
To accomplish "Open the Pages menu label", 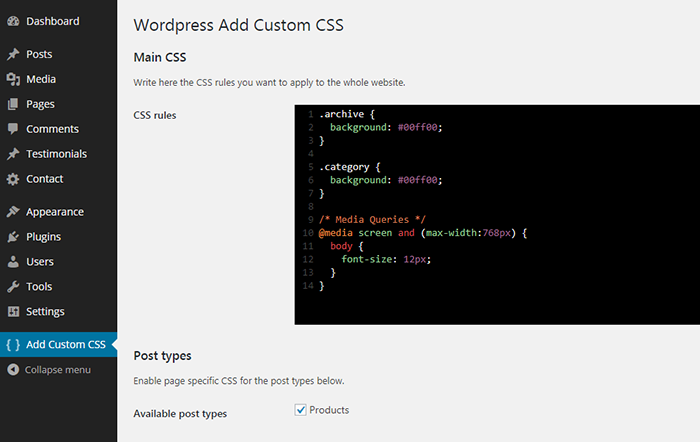I will (x=40, y=104).
